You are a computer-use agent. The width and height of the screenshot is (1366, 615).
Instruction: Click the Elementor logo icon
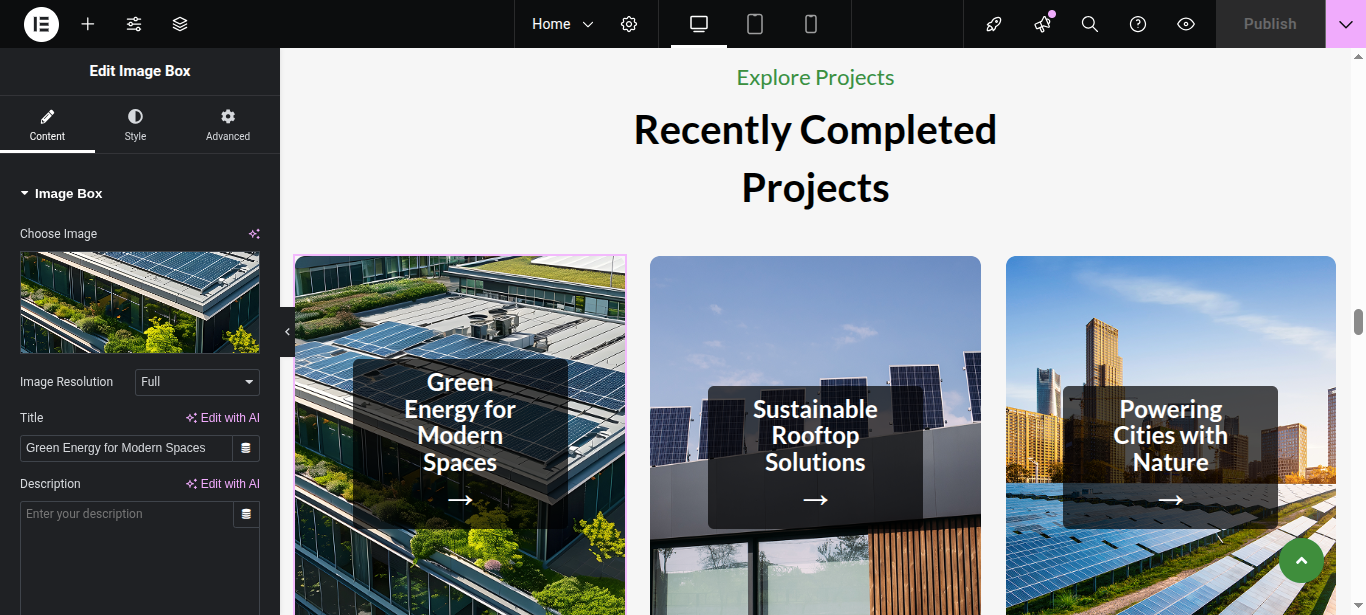coord(41,24)
